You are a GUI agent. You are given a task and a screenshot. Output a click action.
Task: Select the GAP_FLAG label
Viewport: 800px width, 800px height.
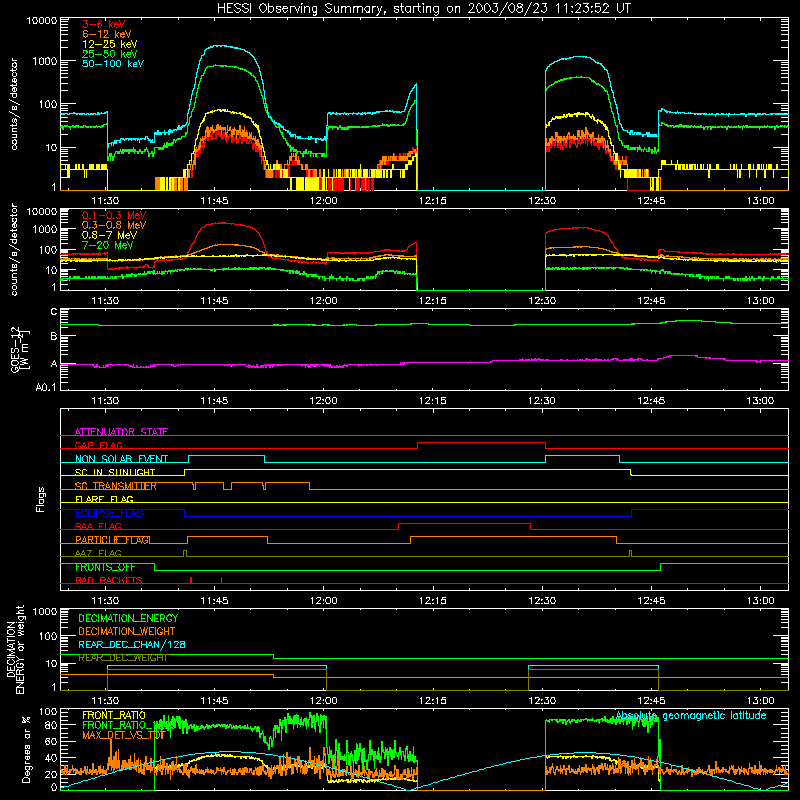(x=98, y=445)
